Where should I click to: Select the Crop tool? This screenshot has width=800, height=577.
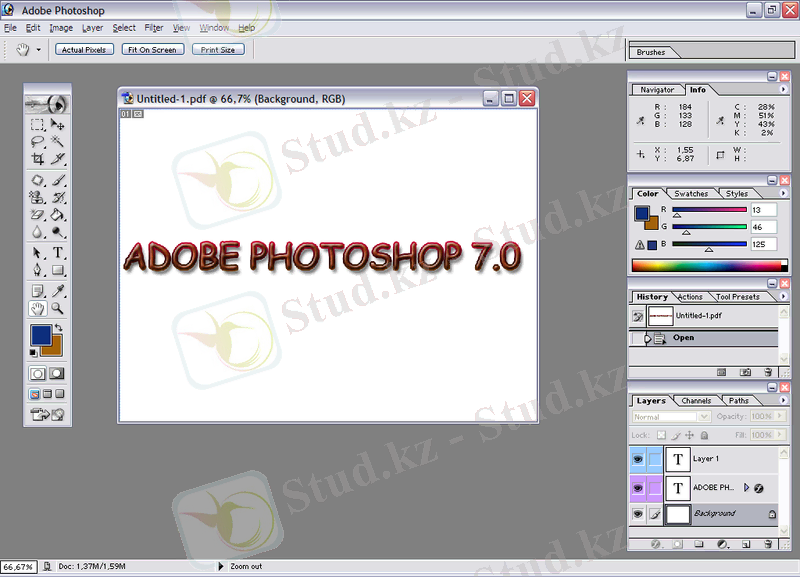click(x=37, y=158)
